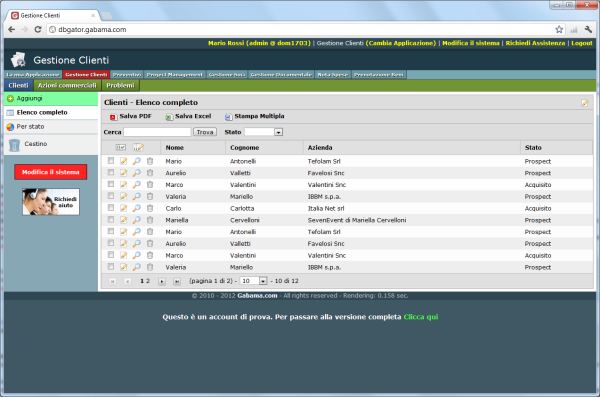
Task: Open the Problemi sub-tab
Action: 120,85
